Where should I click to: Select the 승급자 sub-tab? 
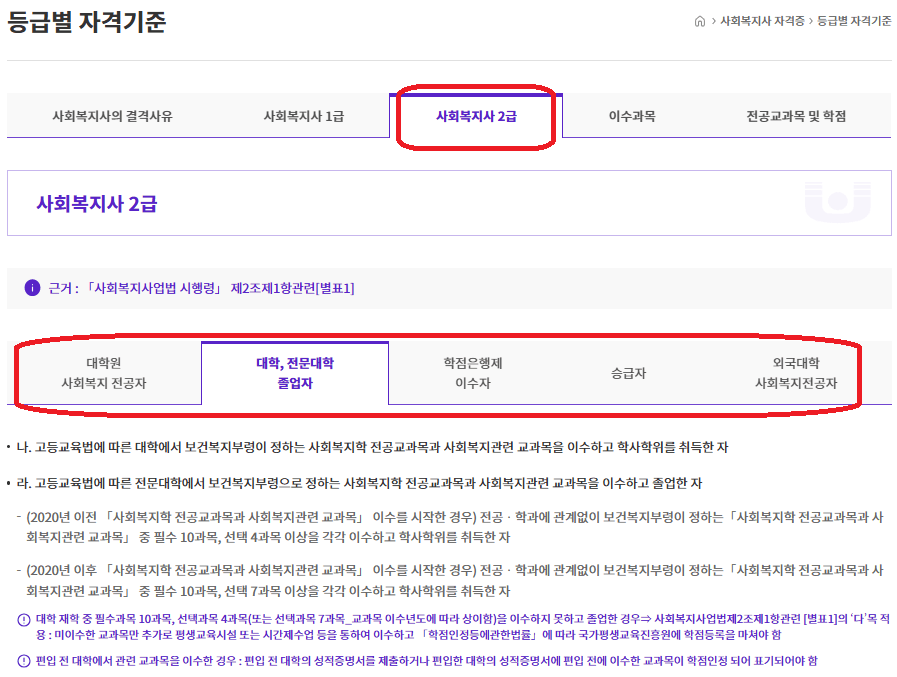pos(628,373)
